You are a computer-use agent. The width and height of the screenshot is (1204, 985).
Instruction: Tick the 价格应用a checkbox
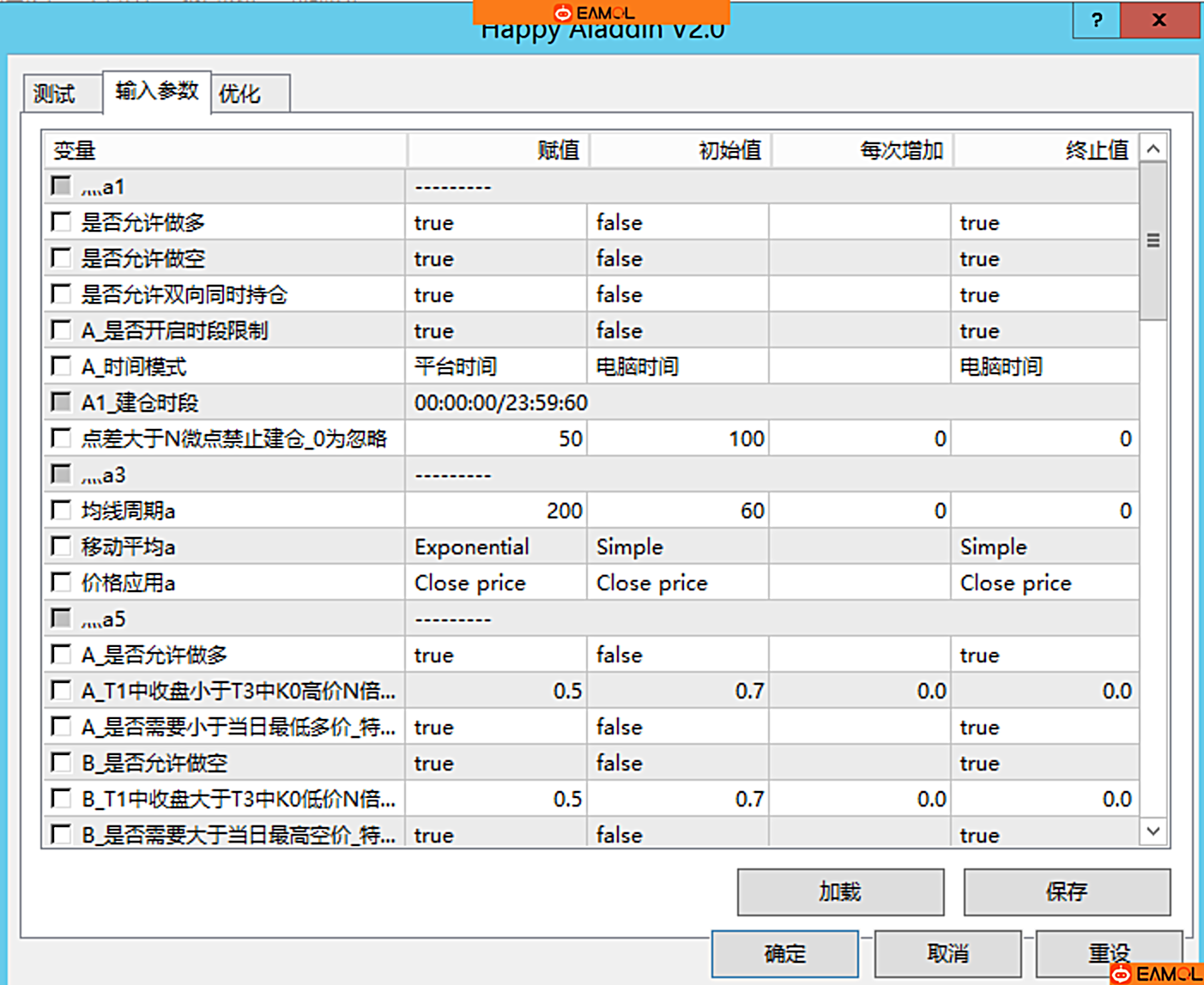(61, 583)
